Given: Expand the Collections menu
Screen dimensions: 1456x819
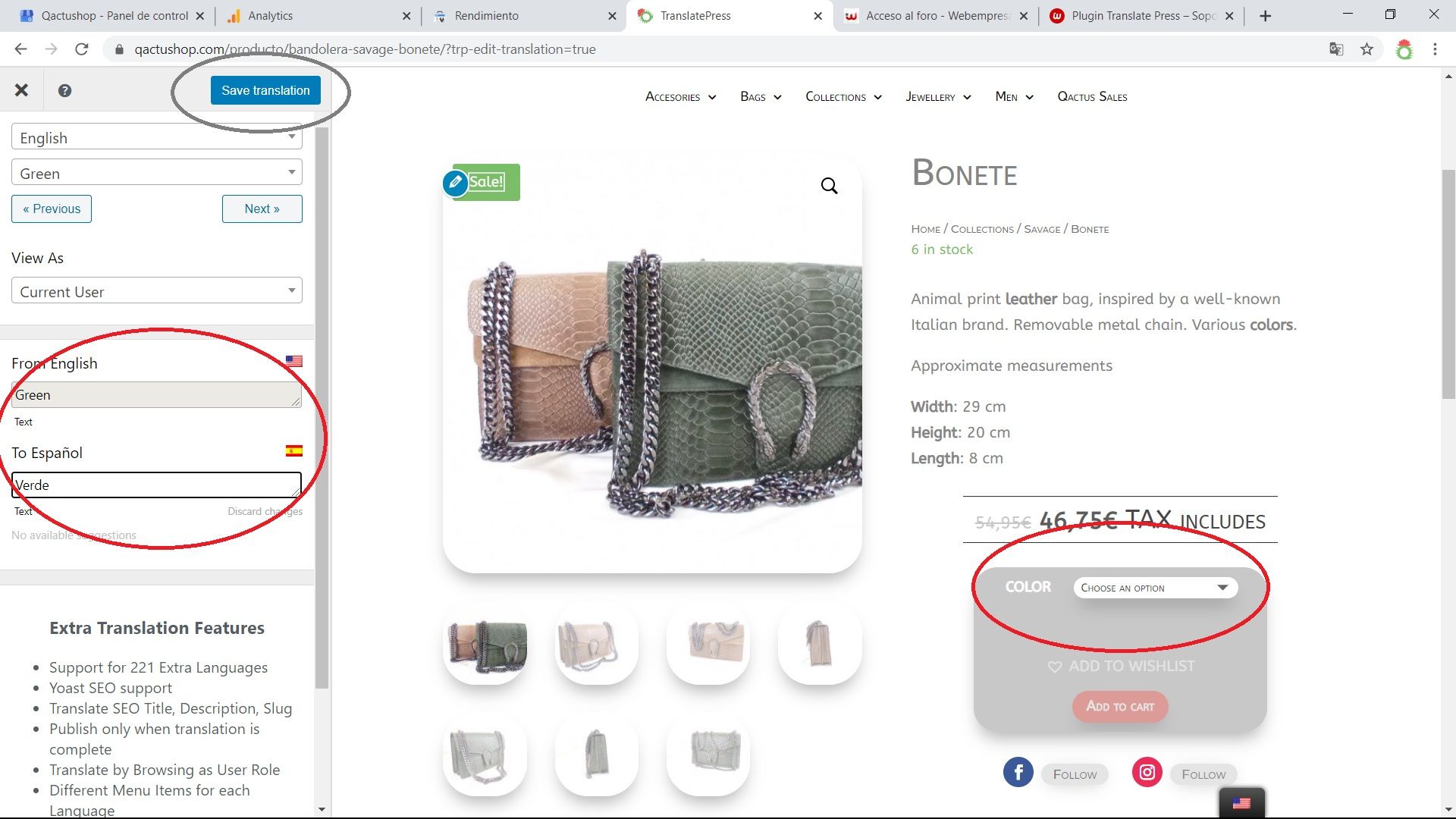Looking at the screenshot, I should [843, 97].
